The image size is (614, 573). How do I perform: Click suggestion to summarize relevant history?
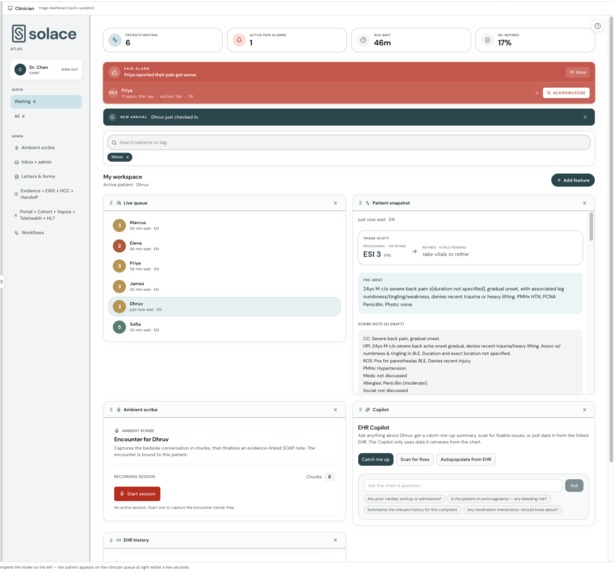[412, 510]
